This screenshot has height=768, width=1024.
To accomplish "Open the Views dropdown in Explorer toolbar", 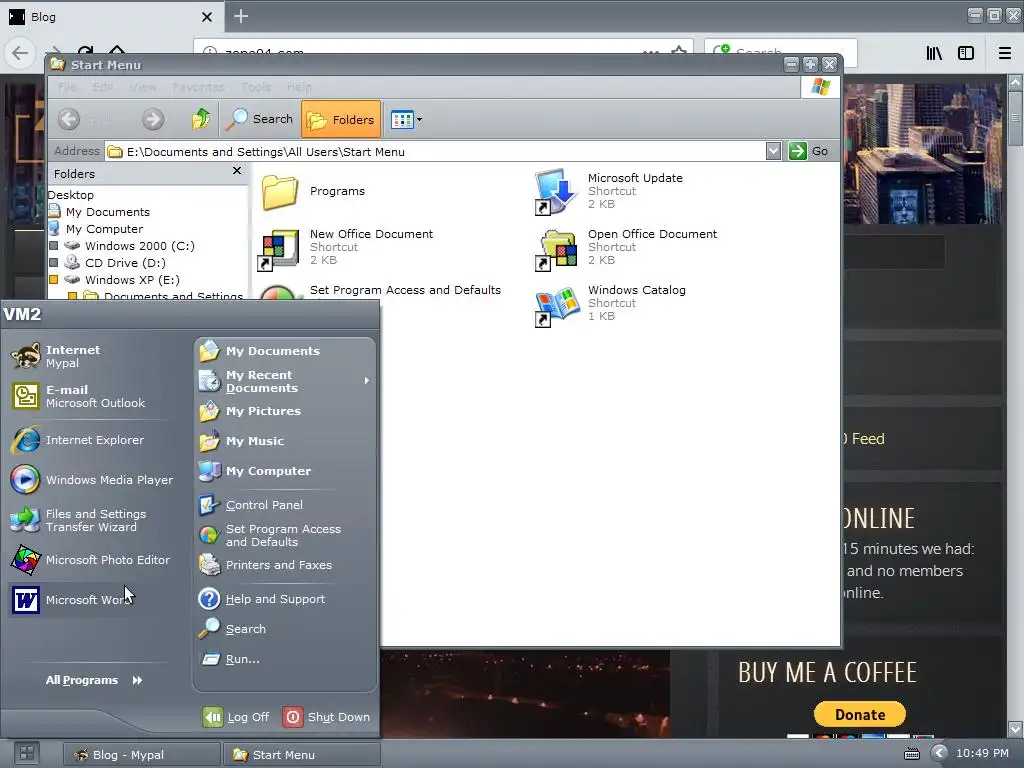I will [x=406, y=120].
